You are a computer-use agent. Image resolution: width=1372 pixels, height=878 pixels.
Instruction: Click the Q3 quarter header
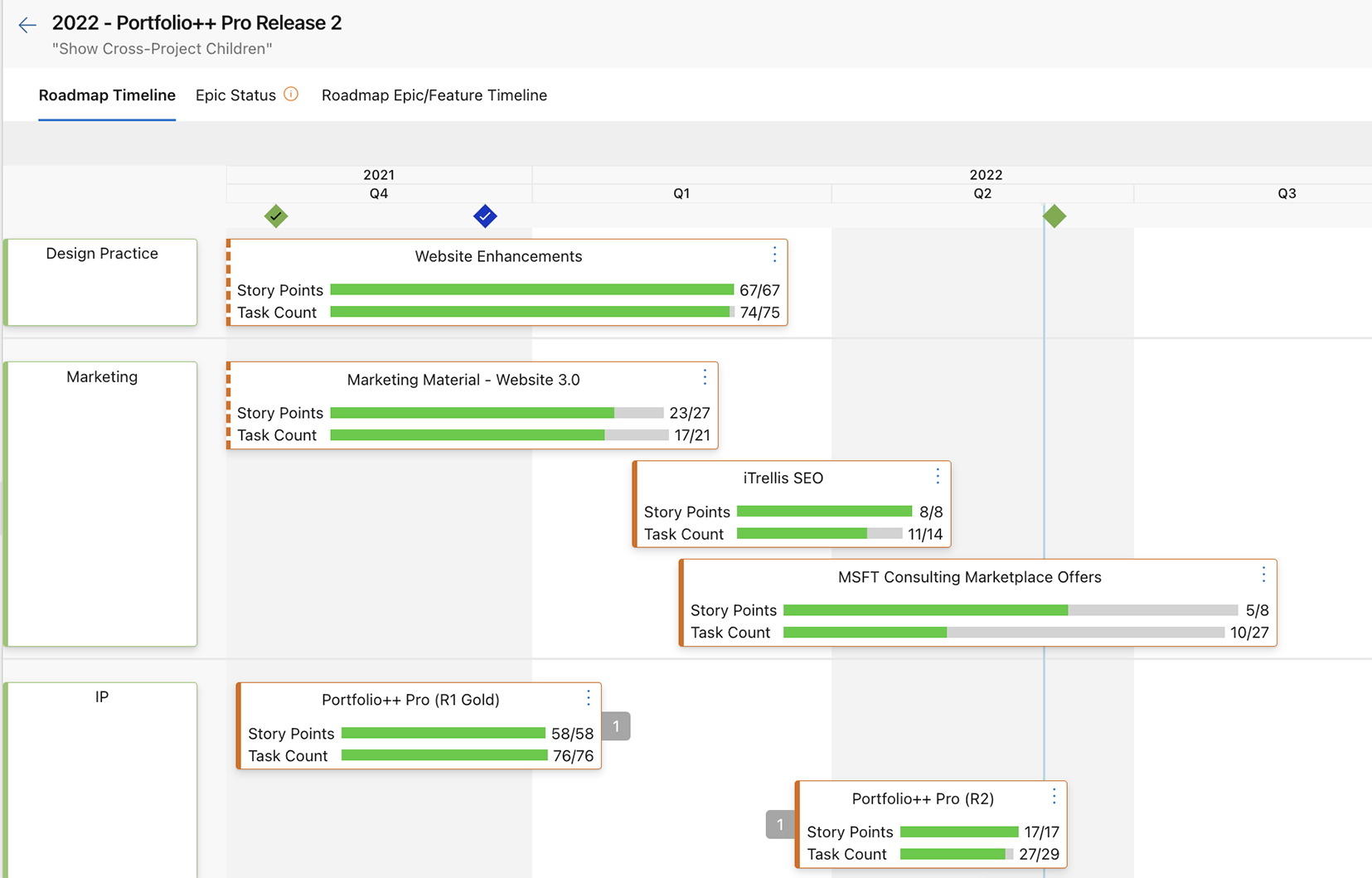pos(1287,193)
